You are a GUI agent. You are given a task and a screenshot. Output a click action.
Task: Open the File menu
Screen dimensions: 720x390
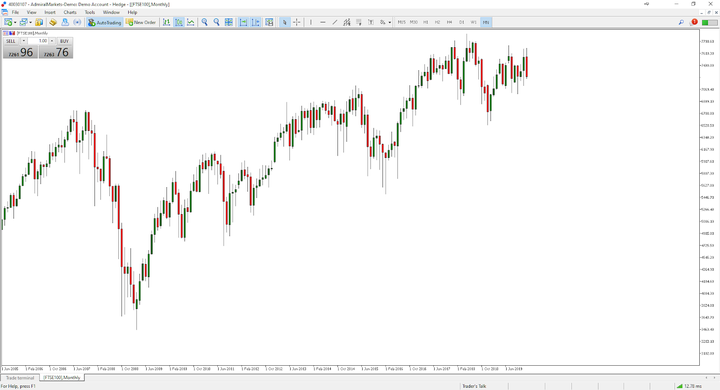click(x=15, y=12)
